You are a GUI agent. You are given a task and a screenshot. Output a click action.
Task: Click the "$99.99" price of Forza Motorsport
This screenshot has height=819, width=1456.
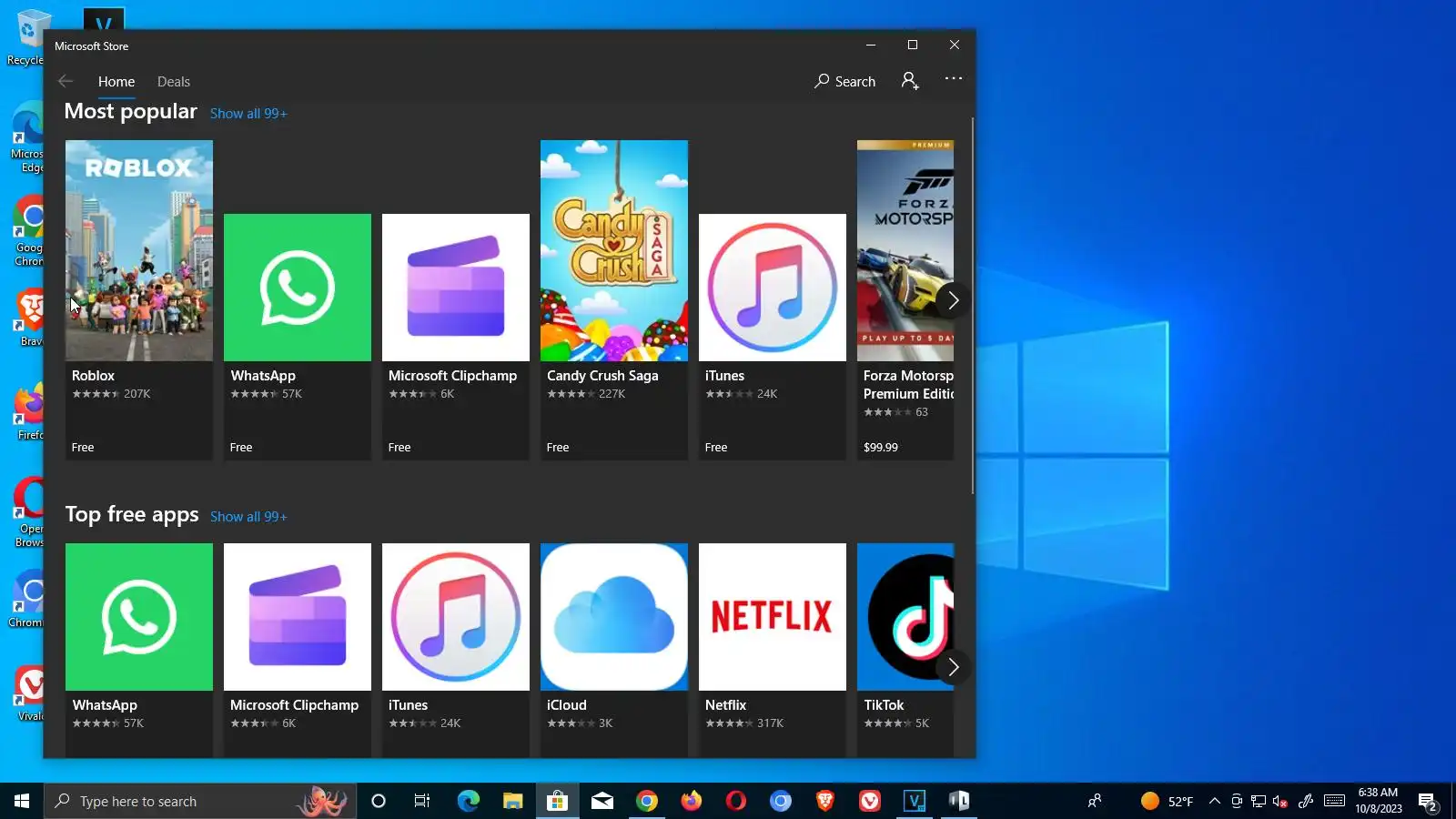coord(881,448)
